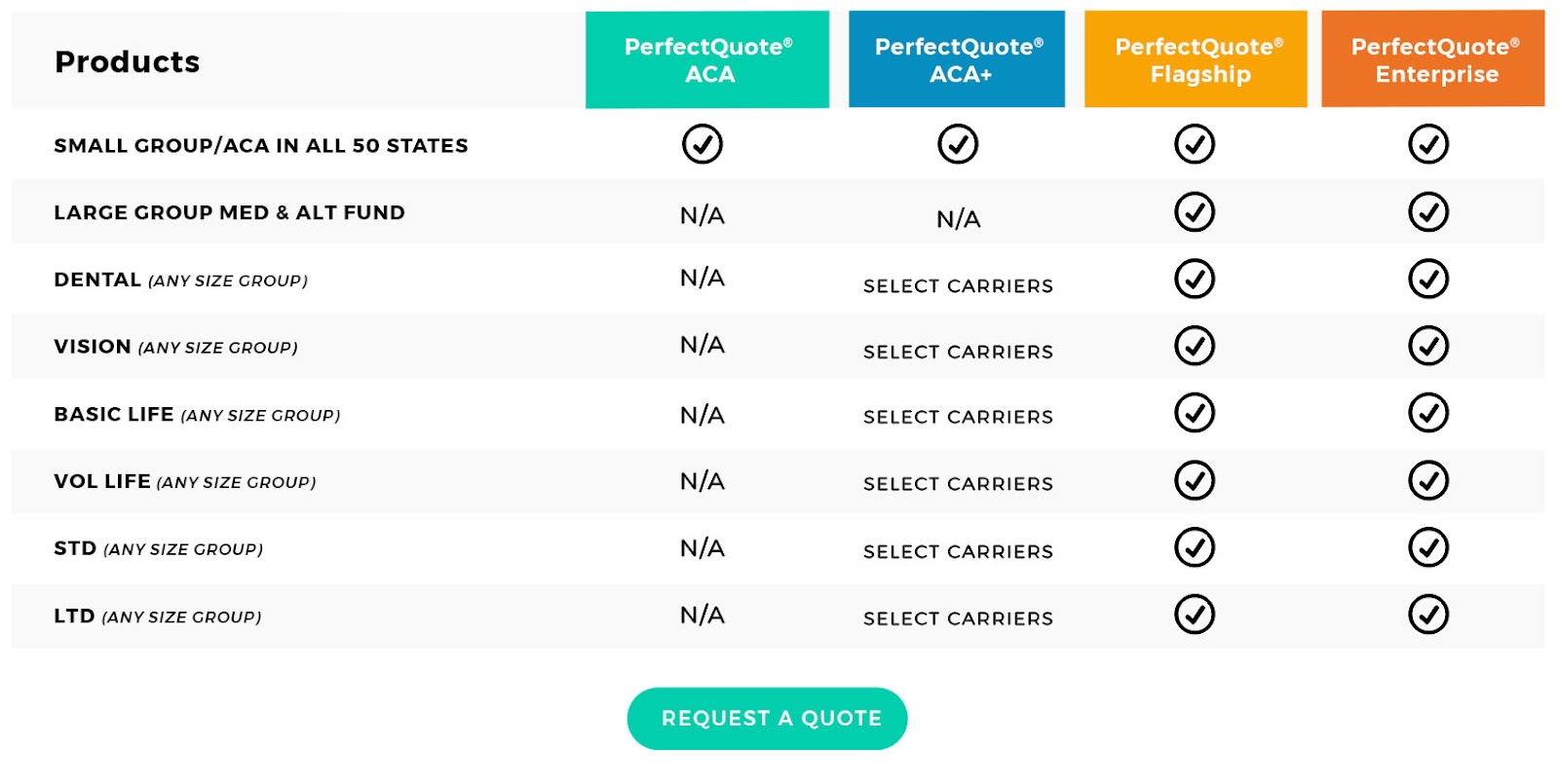Viewport: 1559px width, 784px height.
Task: Open the PerfectQuote Enterprise column header
Action: tap(1433, 59)
